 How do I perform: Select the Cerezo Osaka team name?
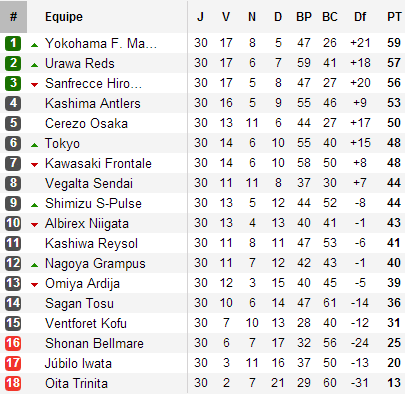(86, 123)
